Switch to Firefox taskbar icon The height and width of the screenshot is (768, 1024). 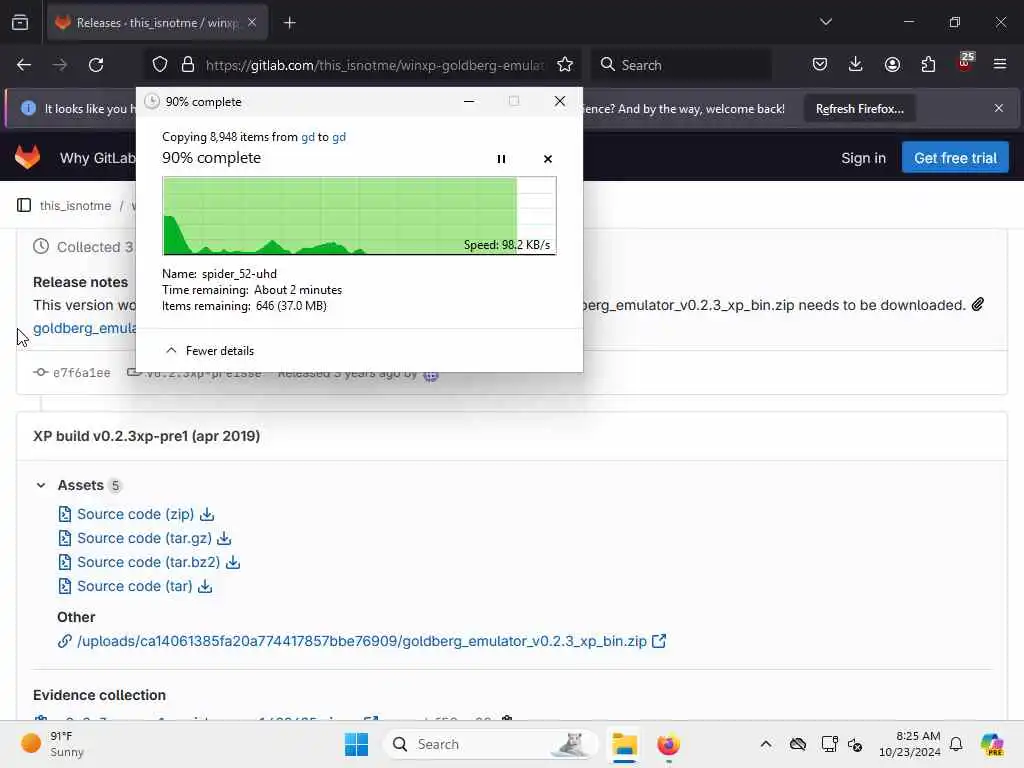pyautogui.click(x=668, y=744)
